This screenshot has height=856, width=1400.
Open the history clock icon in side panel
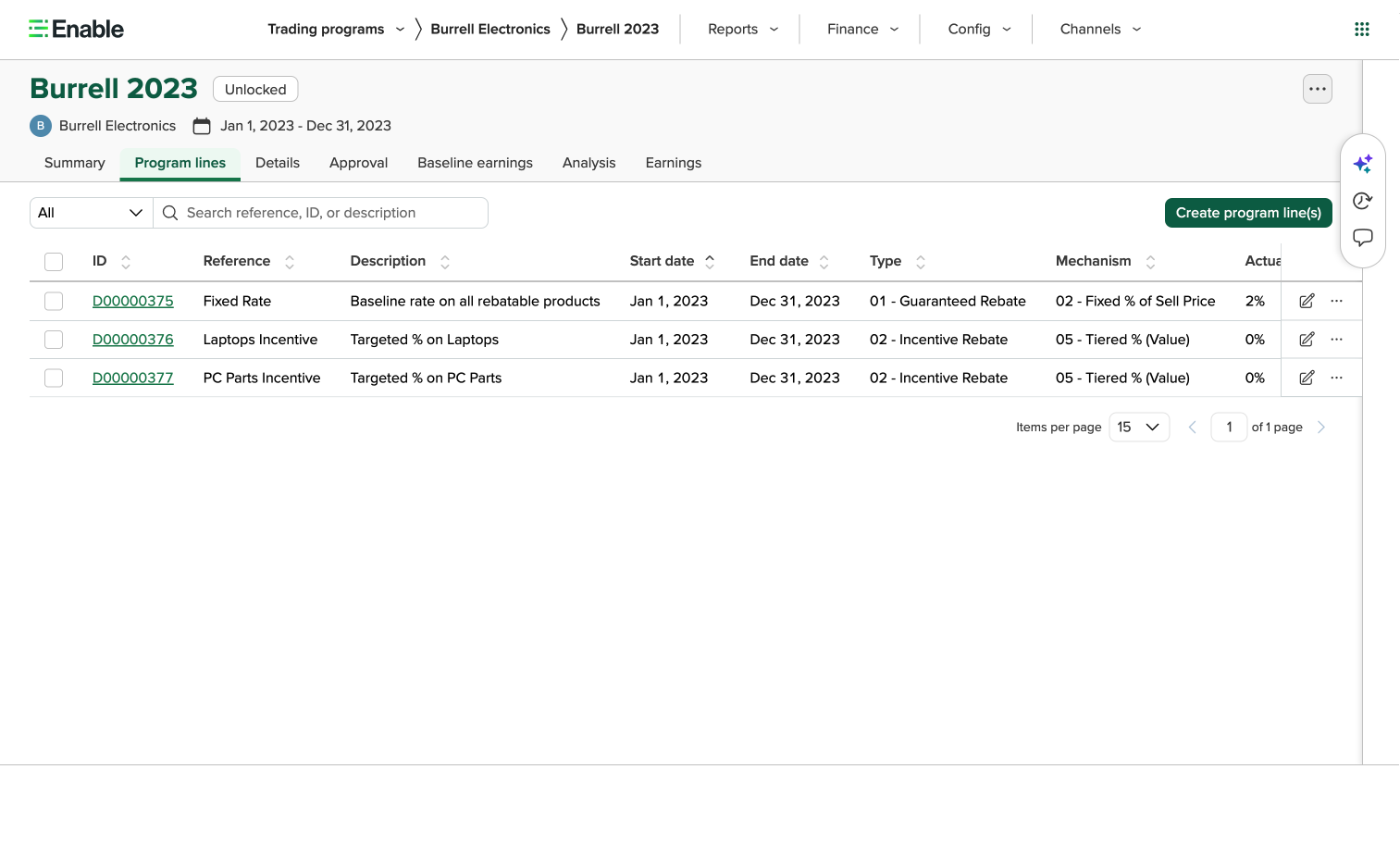click(1362, 201)
